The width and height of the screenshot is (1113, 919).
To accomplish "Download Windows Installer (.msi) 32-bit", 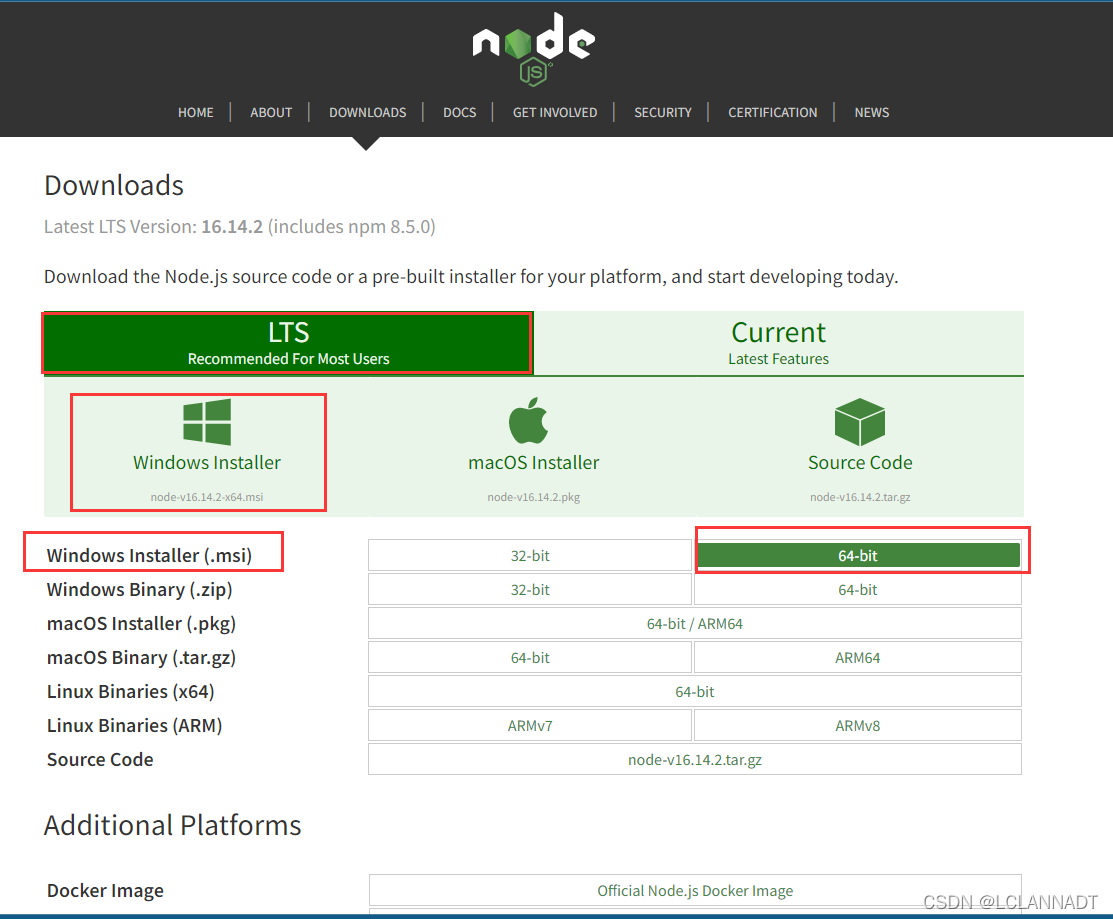I will (530, 556).
